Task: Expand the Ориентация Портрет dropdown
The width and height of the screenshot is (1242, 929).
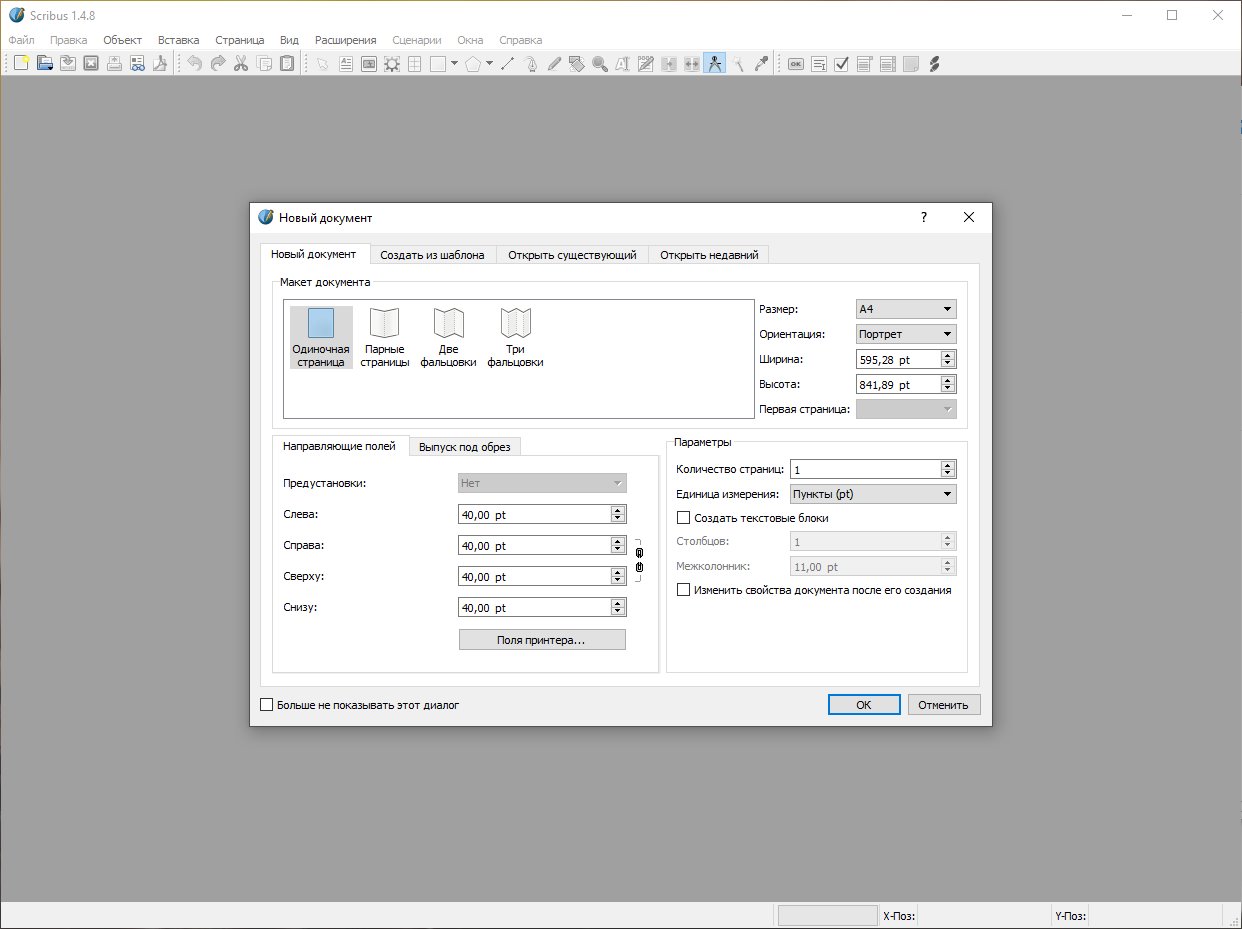Action: 906,334
